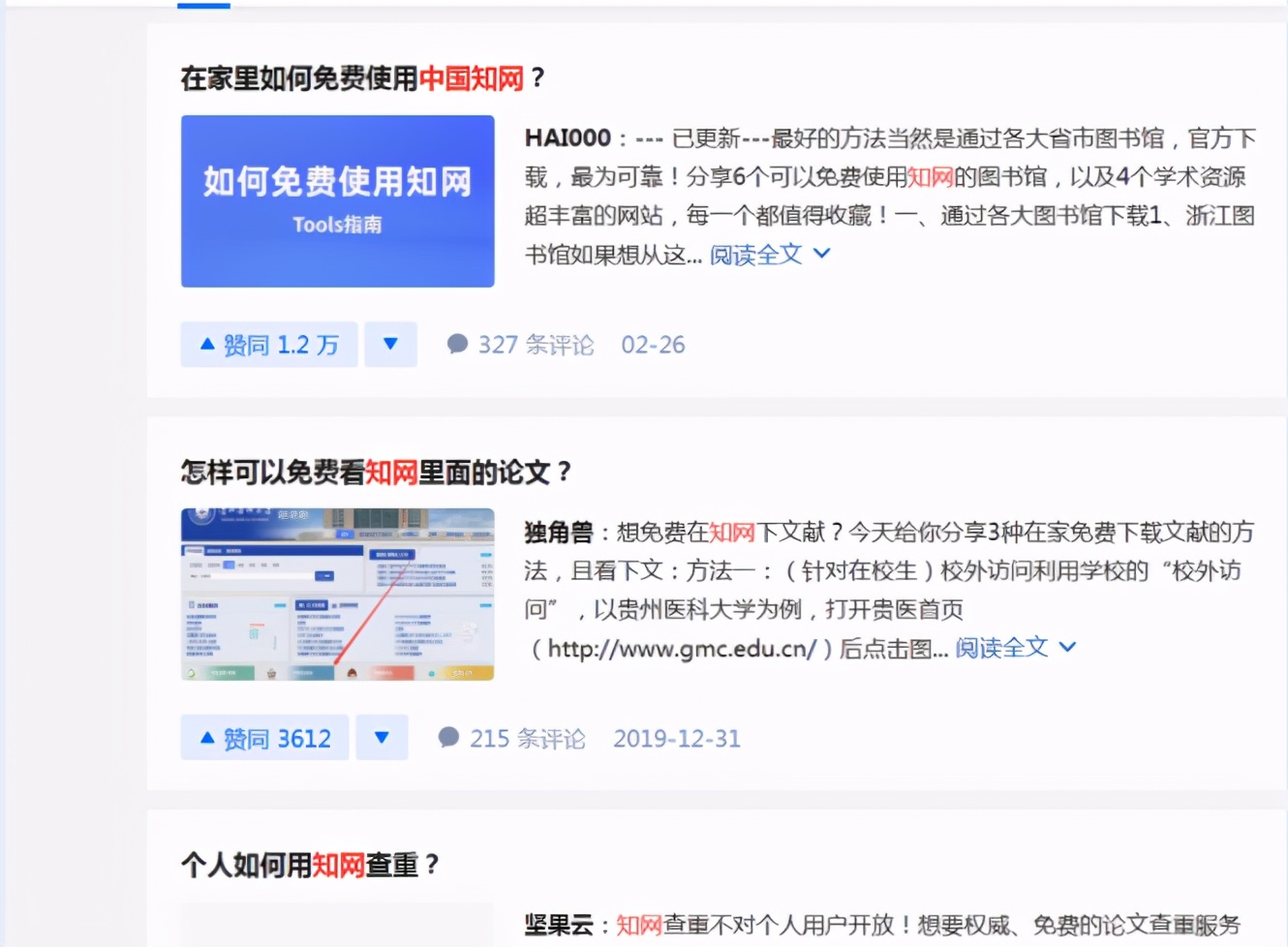The width and height of the screenshot is (1288, 947).
Task: Expand the 阅读全文 chevron on the second answer
Action: coord(1067,646)
